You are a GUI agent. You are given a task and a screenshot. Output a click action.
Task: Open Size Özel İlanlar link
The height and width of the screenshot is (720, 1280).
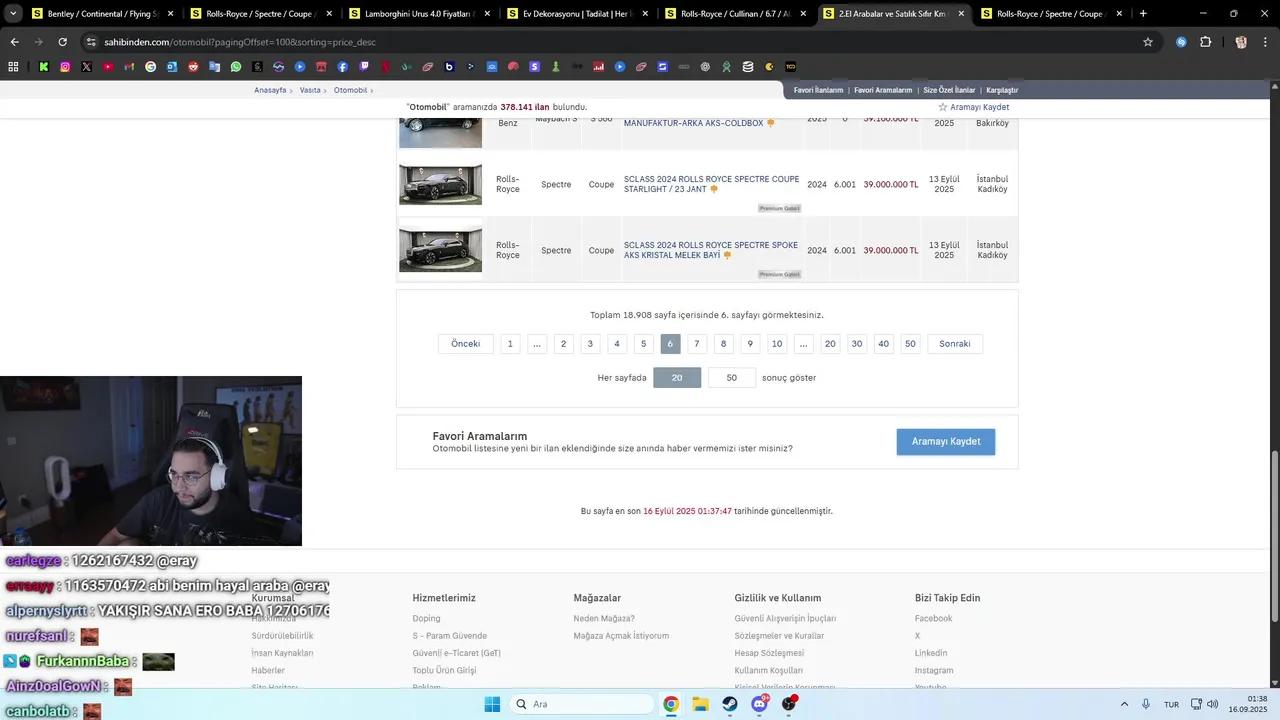point(949,90)
